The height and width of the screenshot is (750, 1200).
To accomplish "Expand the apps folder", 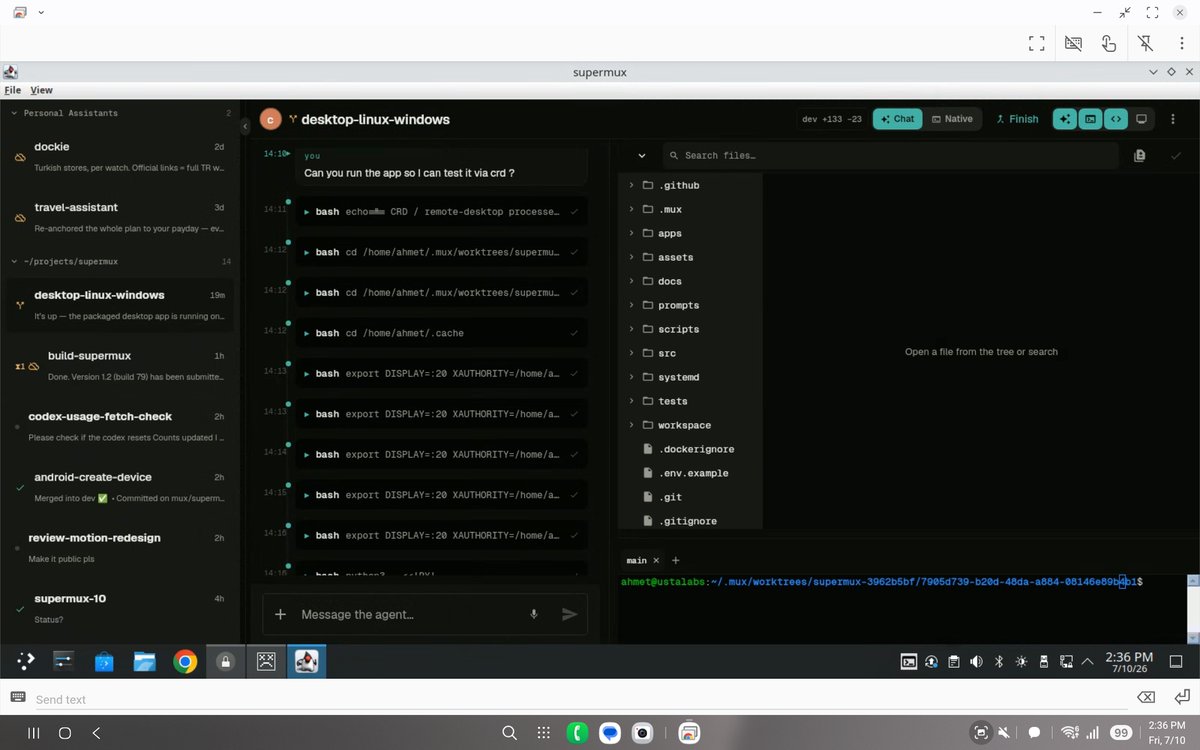I will click(x=690, y=233).
